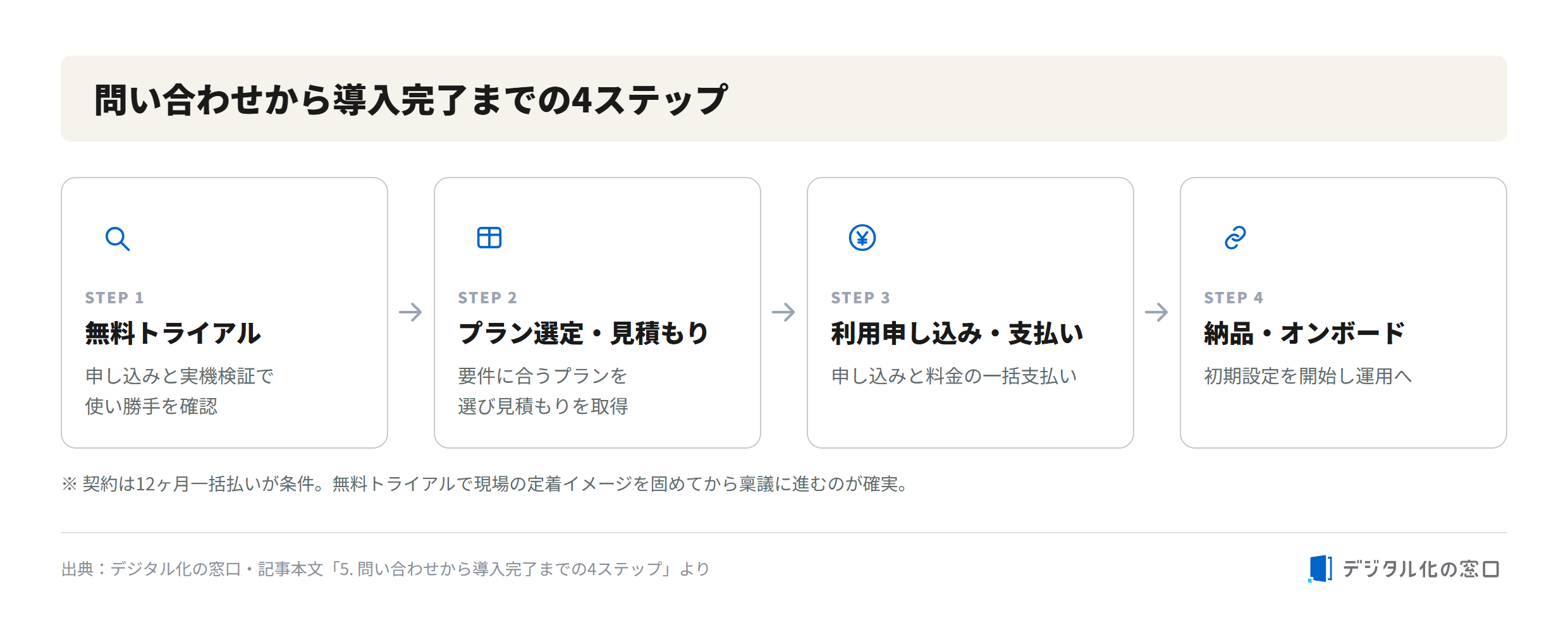Click the STEP 4 label
The width and height of the screenshot is (1568, 642).
[x=1234, y=298]
